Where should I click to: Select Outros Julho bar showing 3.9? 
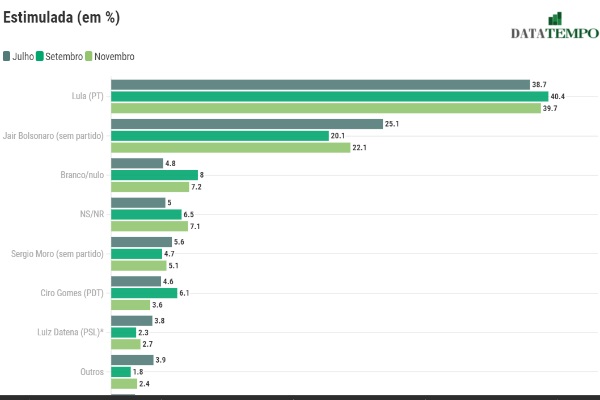pos(132,360)
